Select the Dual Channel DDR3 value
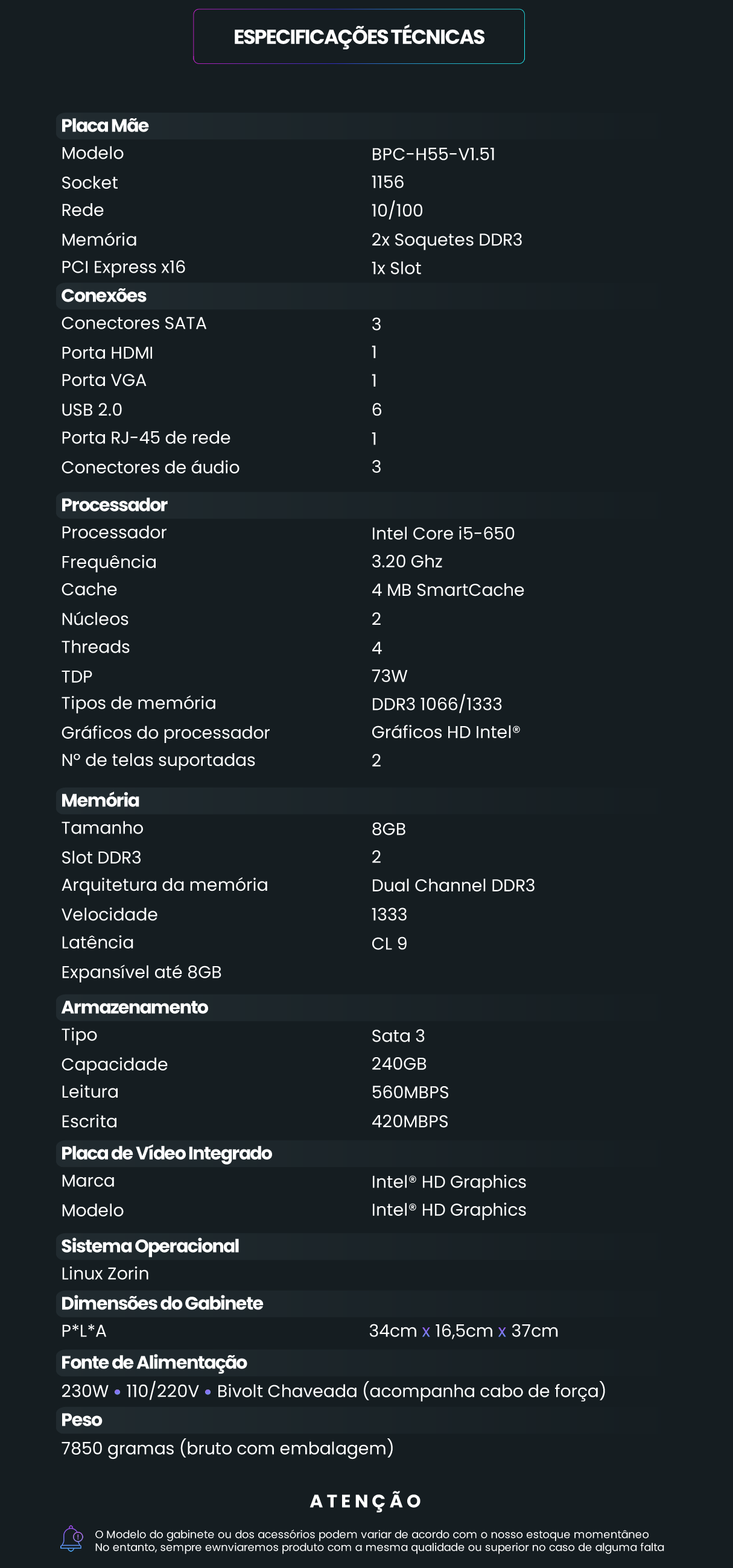Screen dimensions: 733x1568 pos(453,885)
